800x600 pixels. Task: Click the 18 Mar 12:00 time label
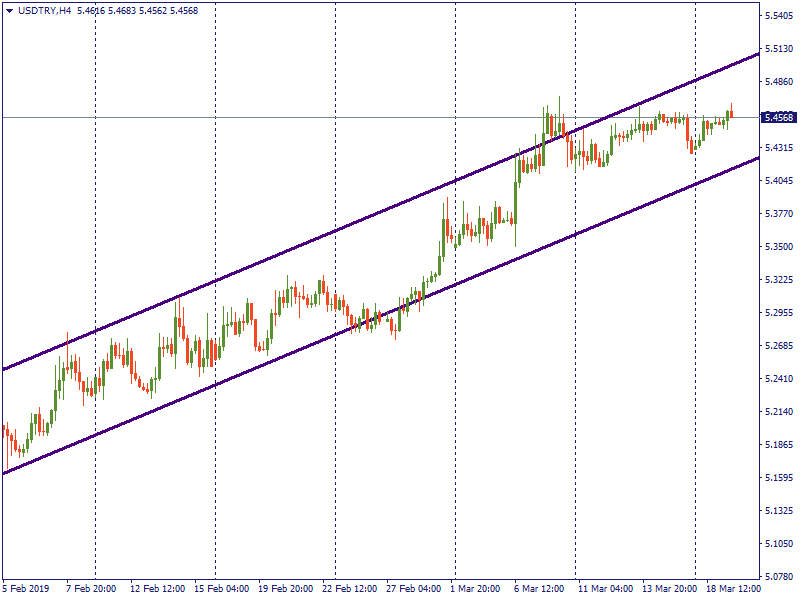click(735, 589)
